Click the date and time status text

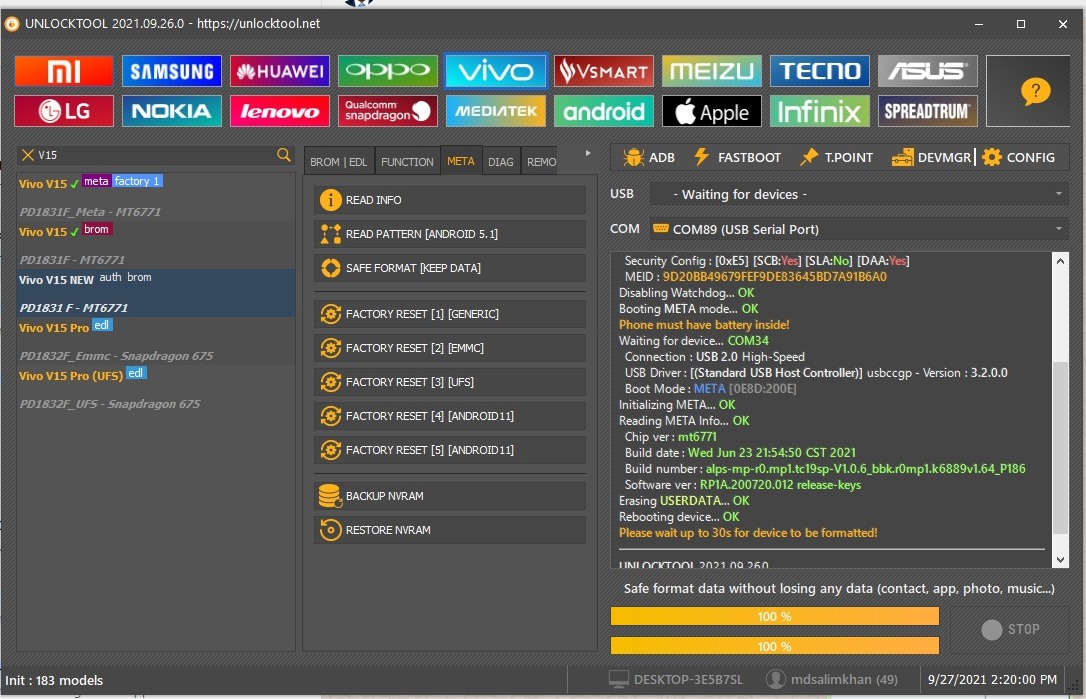click(992, 680)
